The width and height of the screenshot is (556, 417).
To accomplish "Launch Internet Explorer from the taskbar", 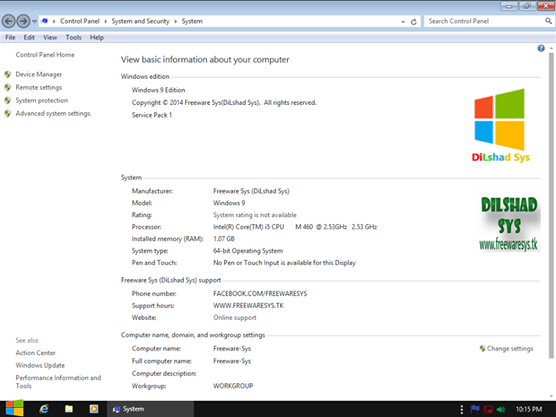I will [x=44, y=409].
